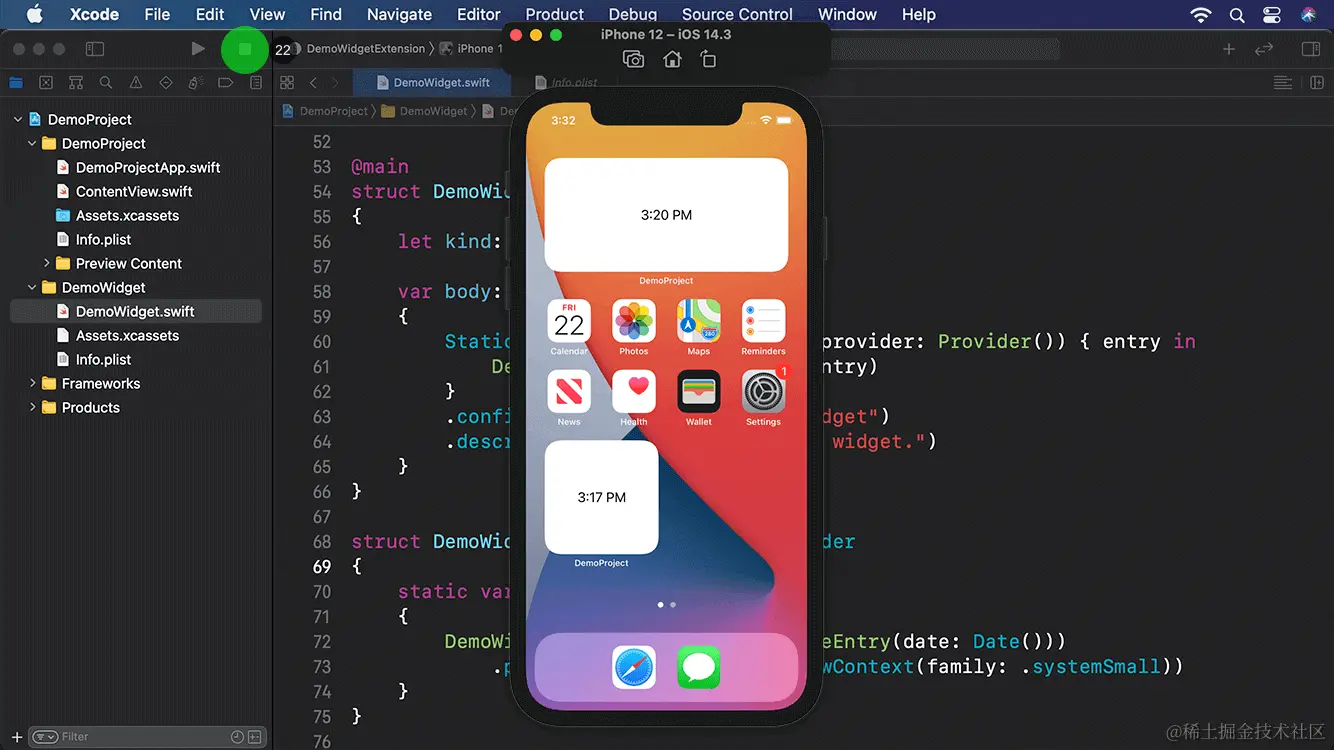The width and height of the screenshot is (1334, 750).
Task: Expand the Frameworks folder
Action: pos(32,383)
